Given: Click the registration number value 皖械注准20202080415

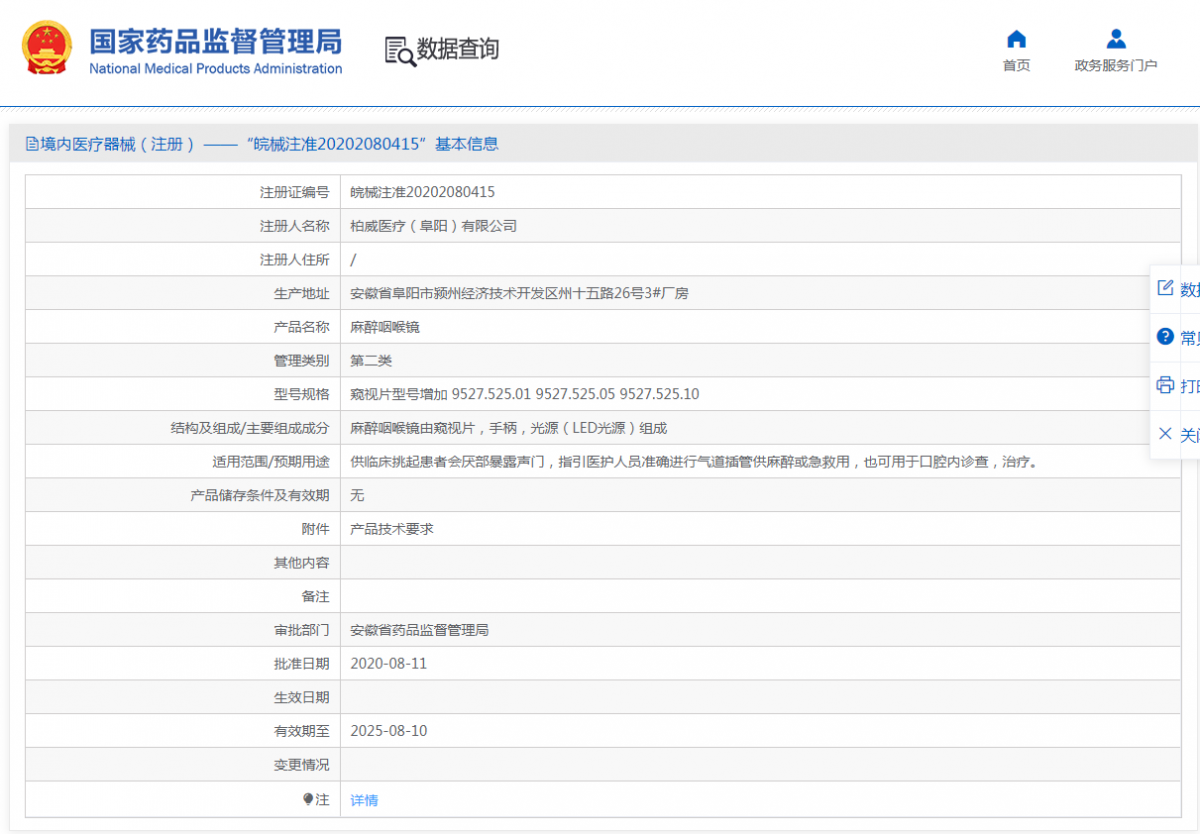Looking at the screenshot, I should coord(422,192).
